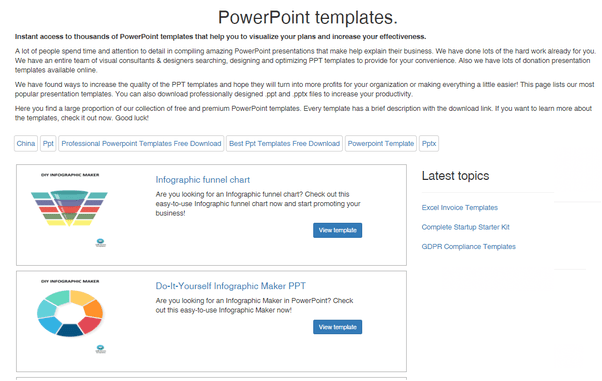This screenshot has height=381, width=602.
Task: Click the funnel chart thumbnail image
Action: click(69, 208)
